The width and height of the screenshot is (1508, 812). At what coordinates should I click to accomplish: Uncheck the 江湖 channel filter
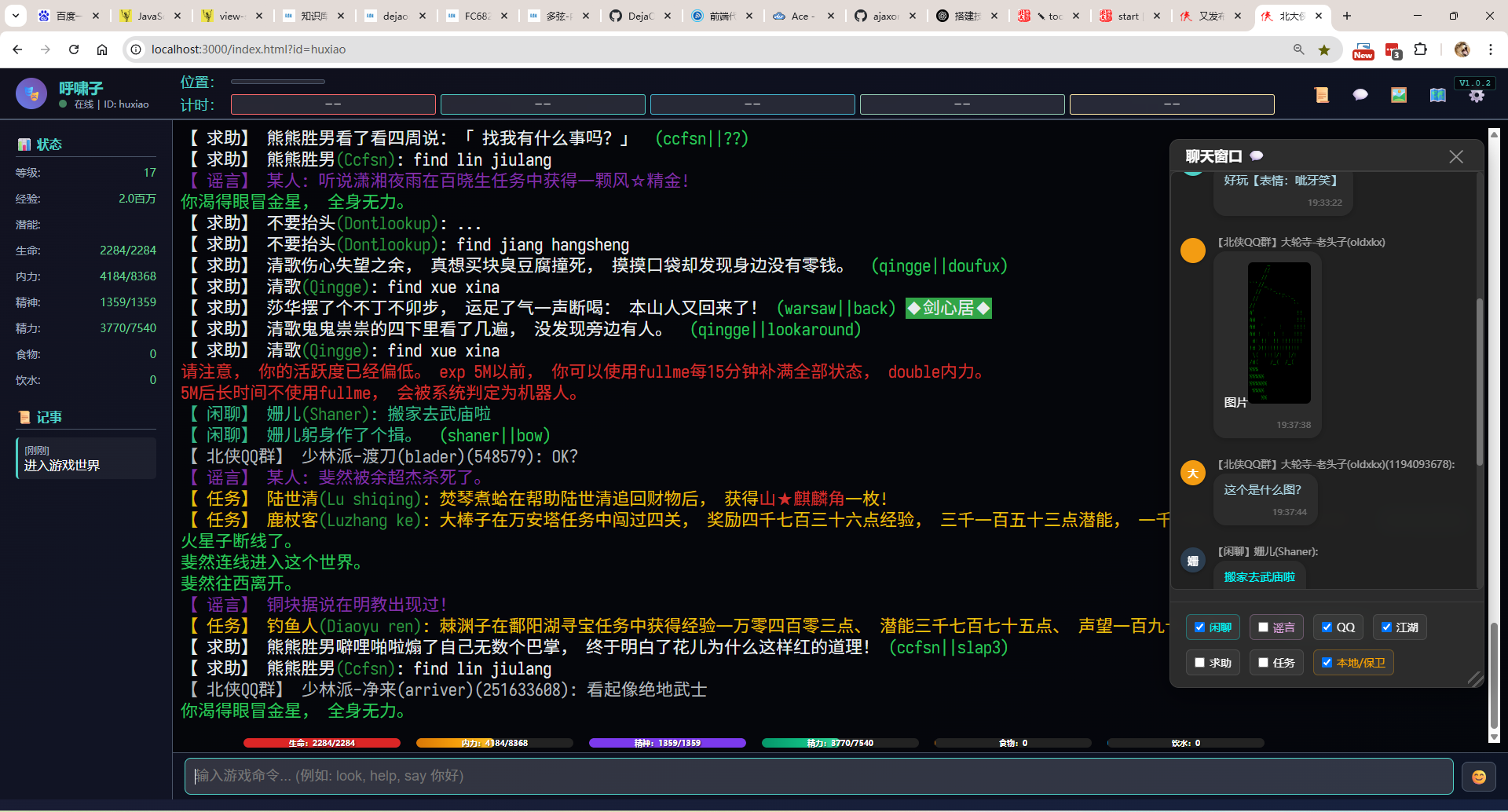click(1387, 627)
